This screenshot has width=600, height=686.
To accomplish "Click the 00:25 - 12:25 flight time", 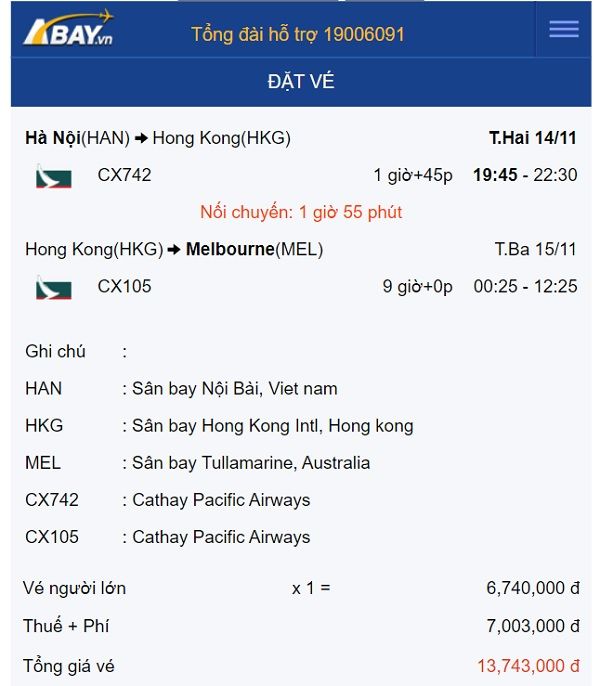I will [x=525, y=287].
